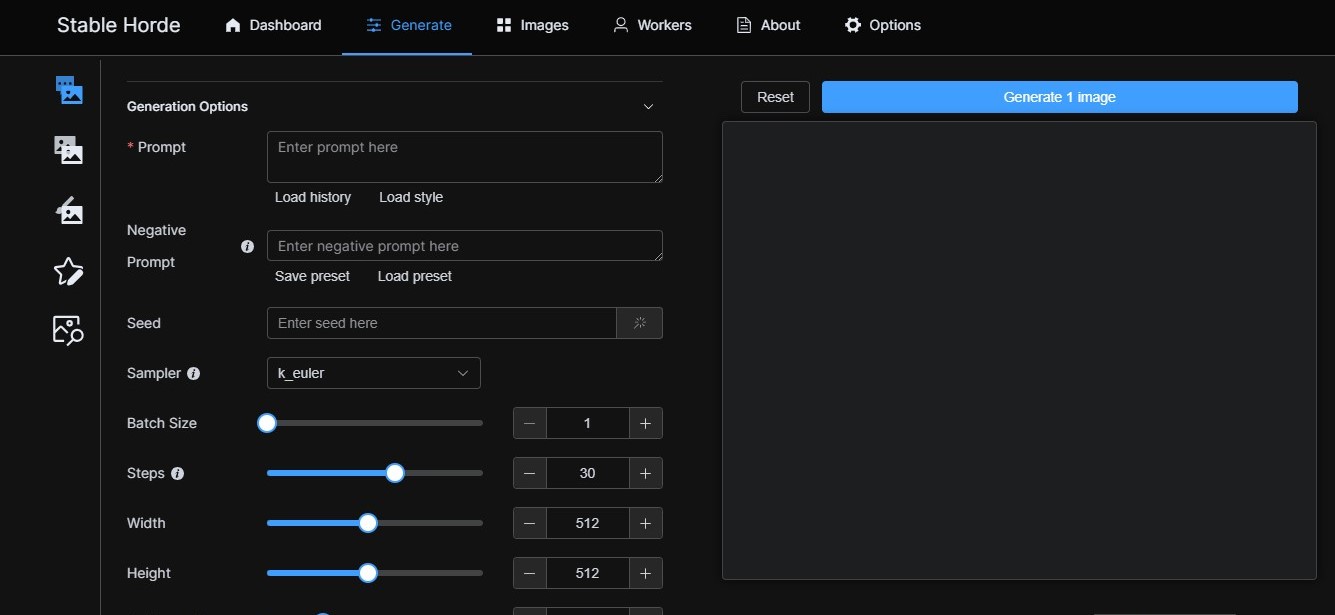Open the image interrogation search icon
The image size is (1335, 615).
(x=68, y=330)
